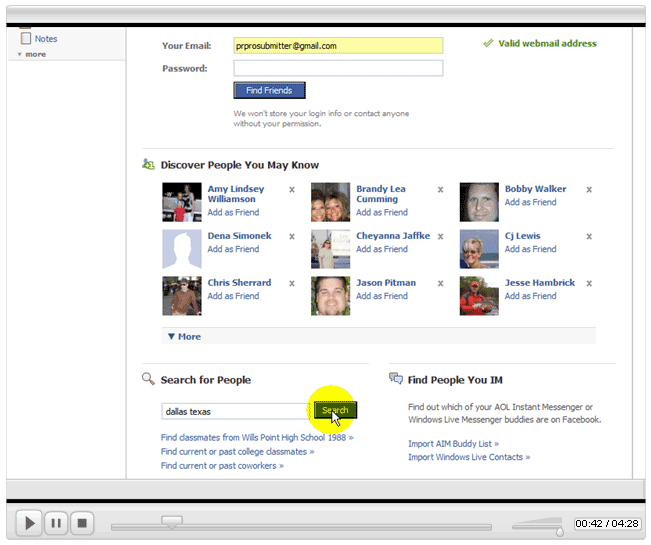Open Cj Lewis's profile photo
651x545 pixels.
[x=479, y=249]
